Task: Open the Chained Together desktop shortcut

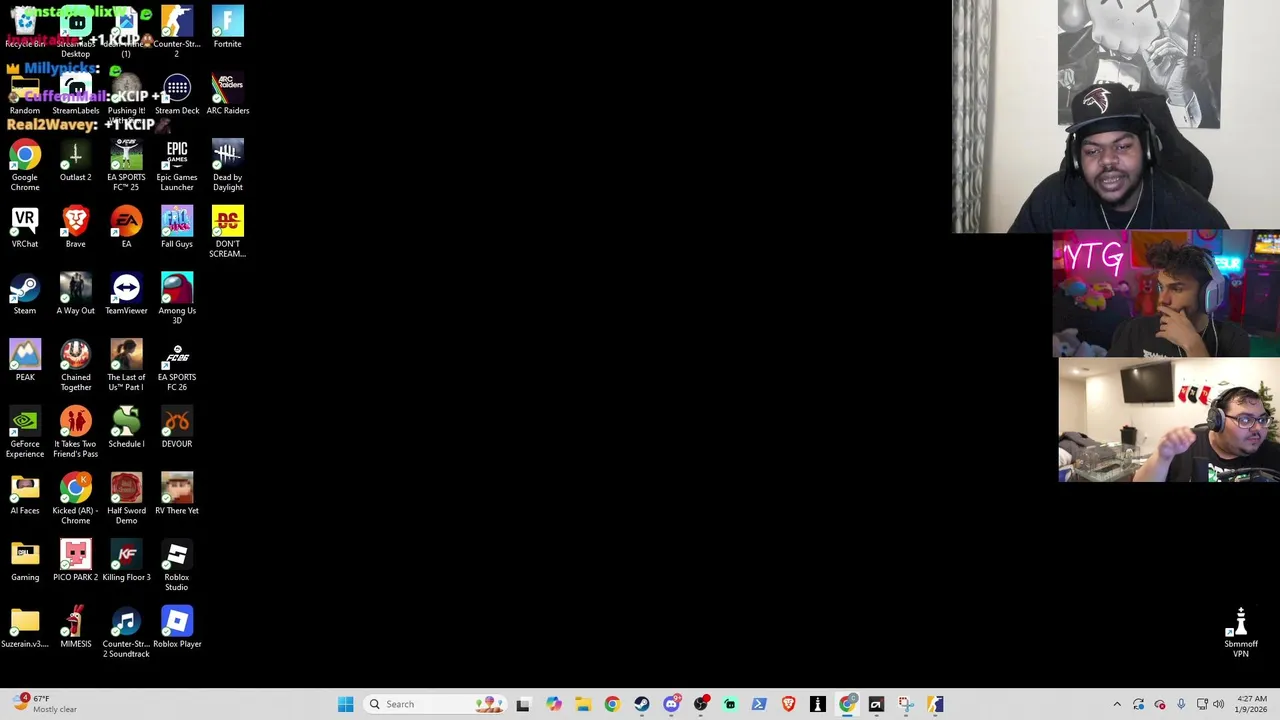Action: point(75,366)
